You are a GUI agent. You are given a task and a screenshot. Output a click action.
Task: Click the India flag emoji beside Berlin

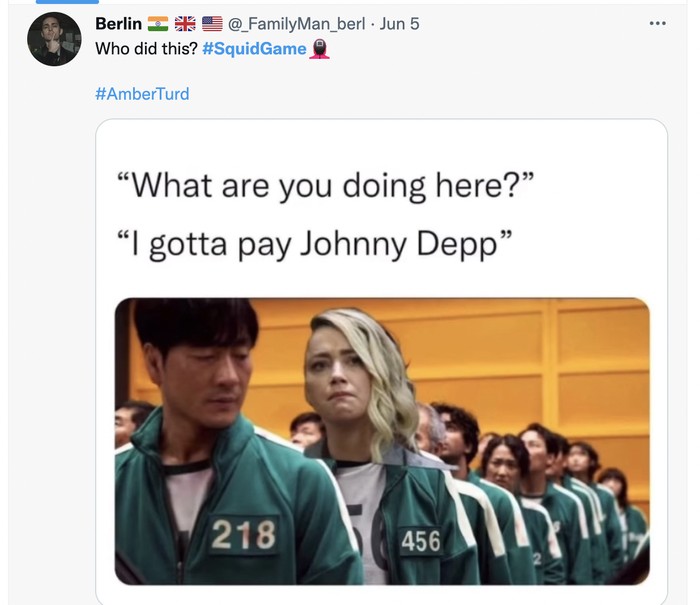pyautogui.click(x=158, y=23)
